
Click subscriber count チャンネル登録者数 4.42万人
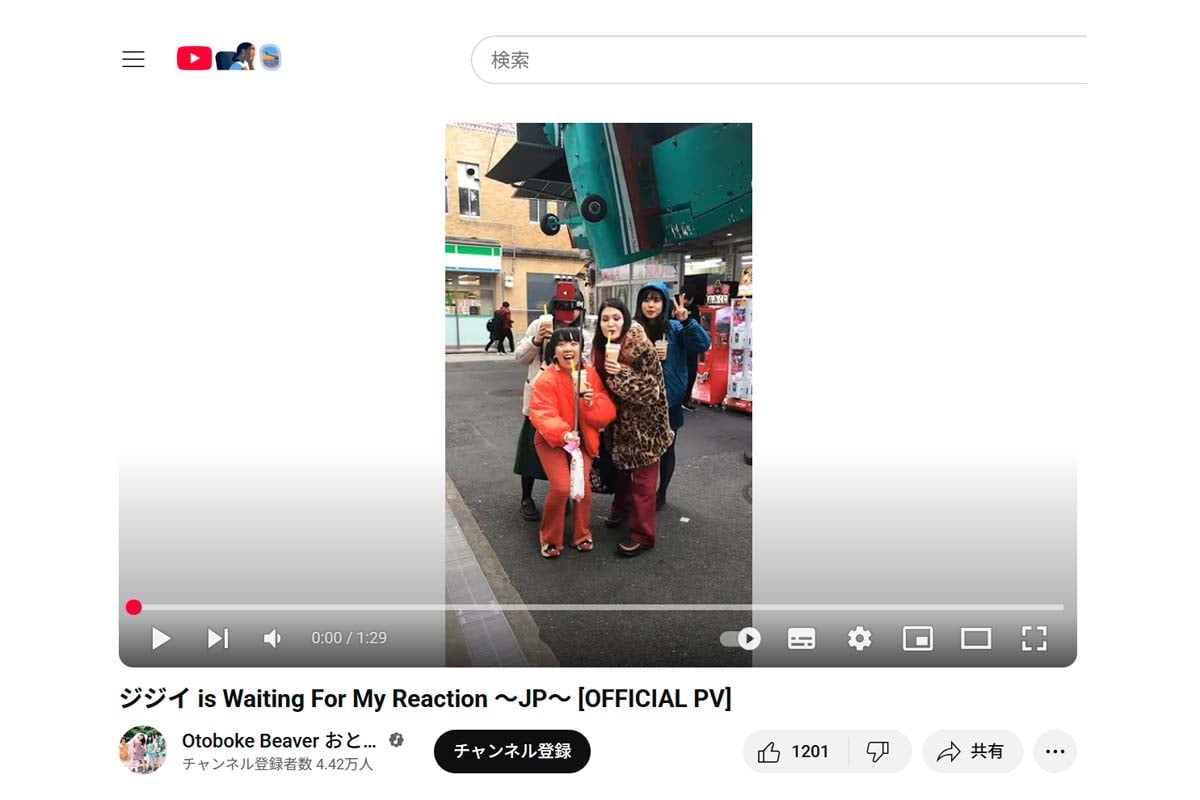pyautogui.click(x=277, y=764)
